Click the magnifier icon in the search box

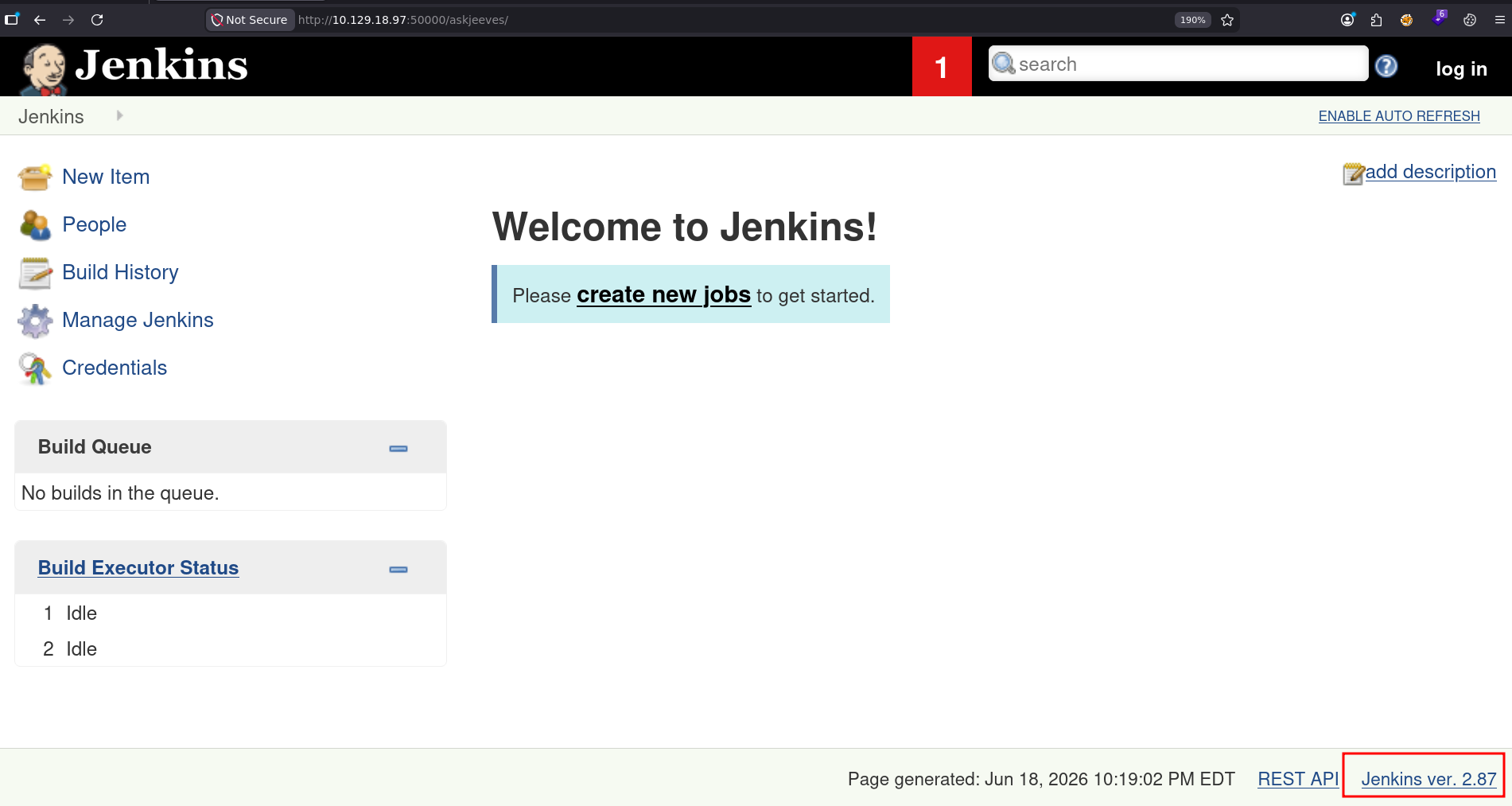[1004, 64]
